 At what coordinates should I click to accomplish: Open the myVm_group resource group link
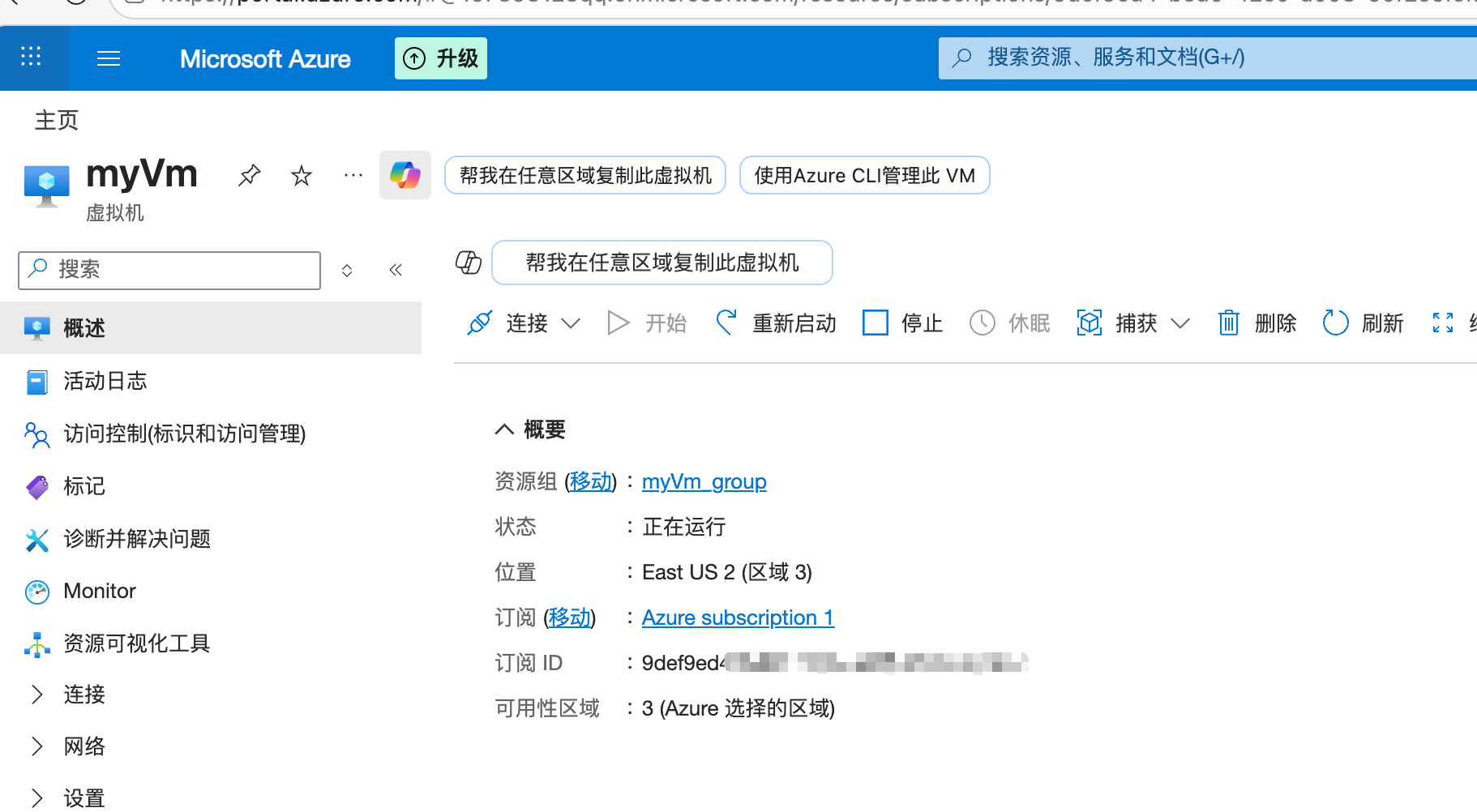704,481
